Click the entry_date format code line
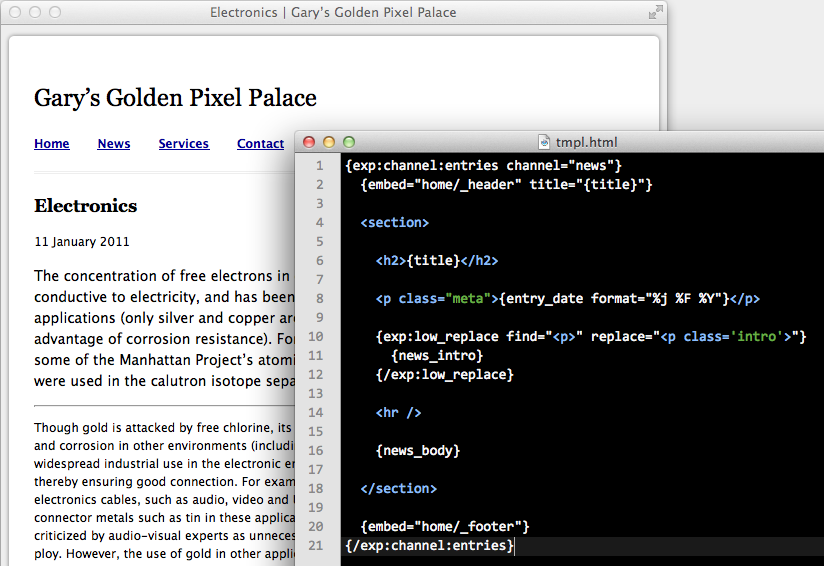 tap(568, 299)
